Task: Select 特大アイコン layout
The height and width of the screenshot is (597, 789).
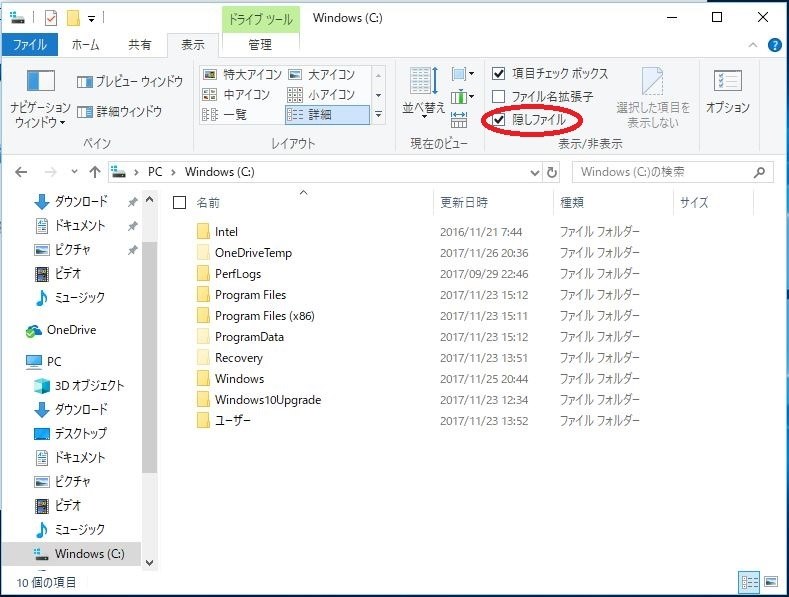Action: click(242, 74)
